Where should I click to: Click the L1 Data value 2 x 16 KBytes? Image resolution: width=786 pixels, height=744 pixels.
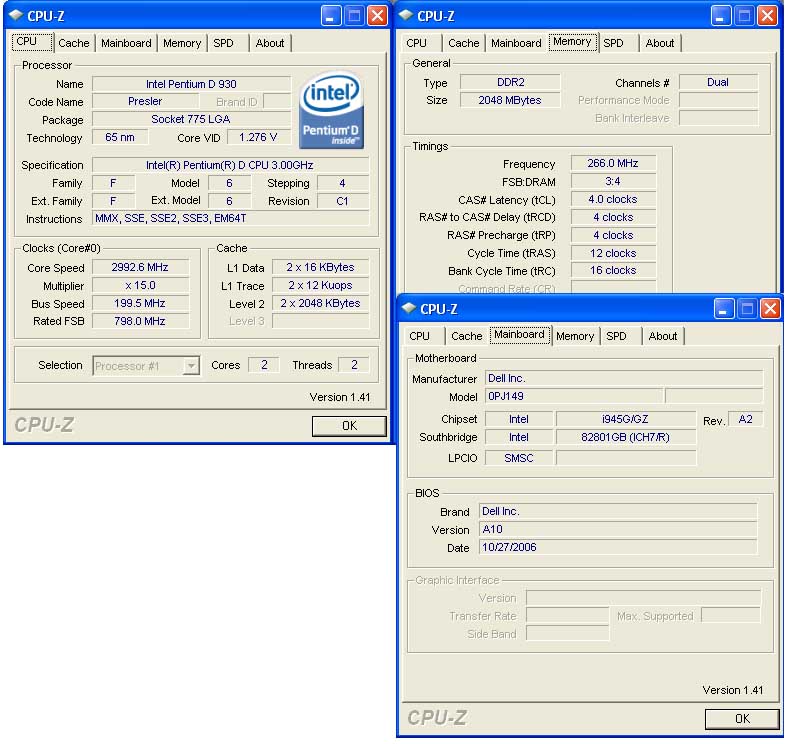[x=320, y=267]
